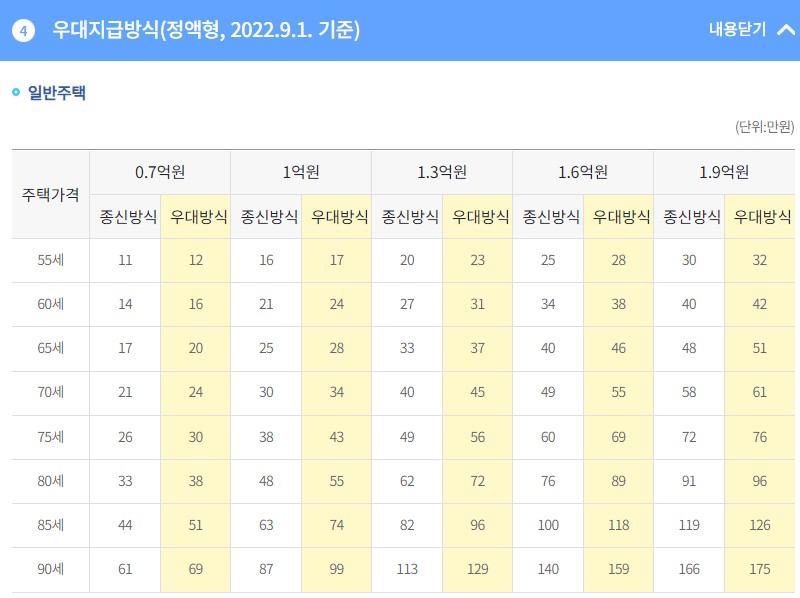Click the value 12 in 55세 row
The image size is (800, 598).
tap(196, 260)
